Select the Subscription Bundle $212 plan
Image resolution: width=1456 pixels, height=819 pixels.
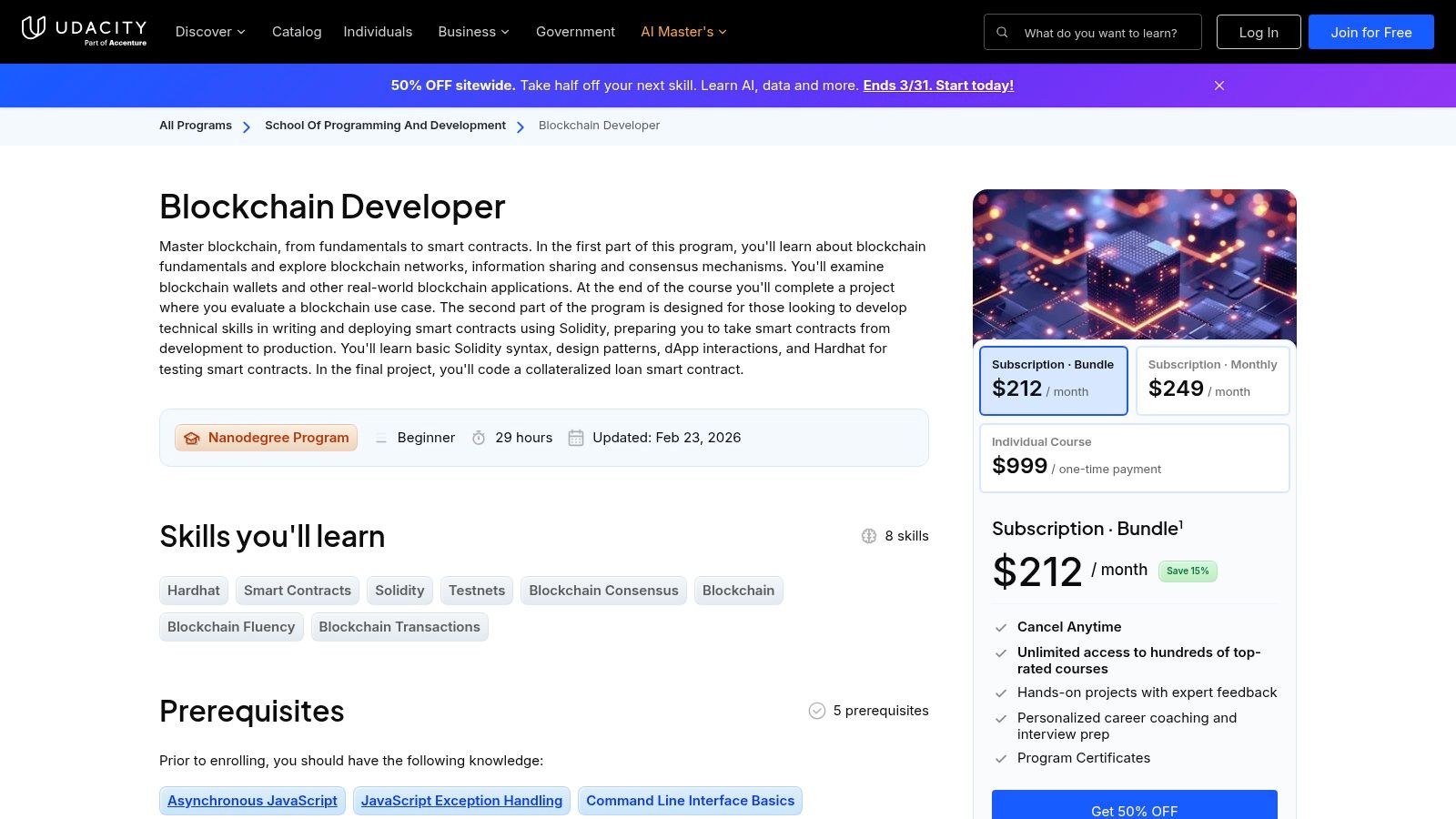tap(1054, 380)
